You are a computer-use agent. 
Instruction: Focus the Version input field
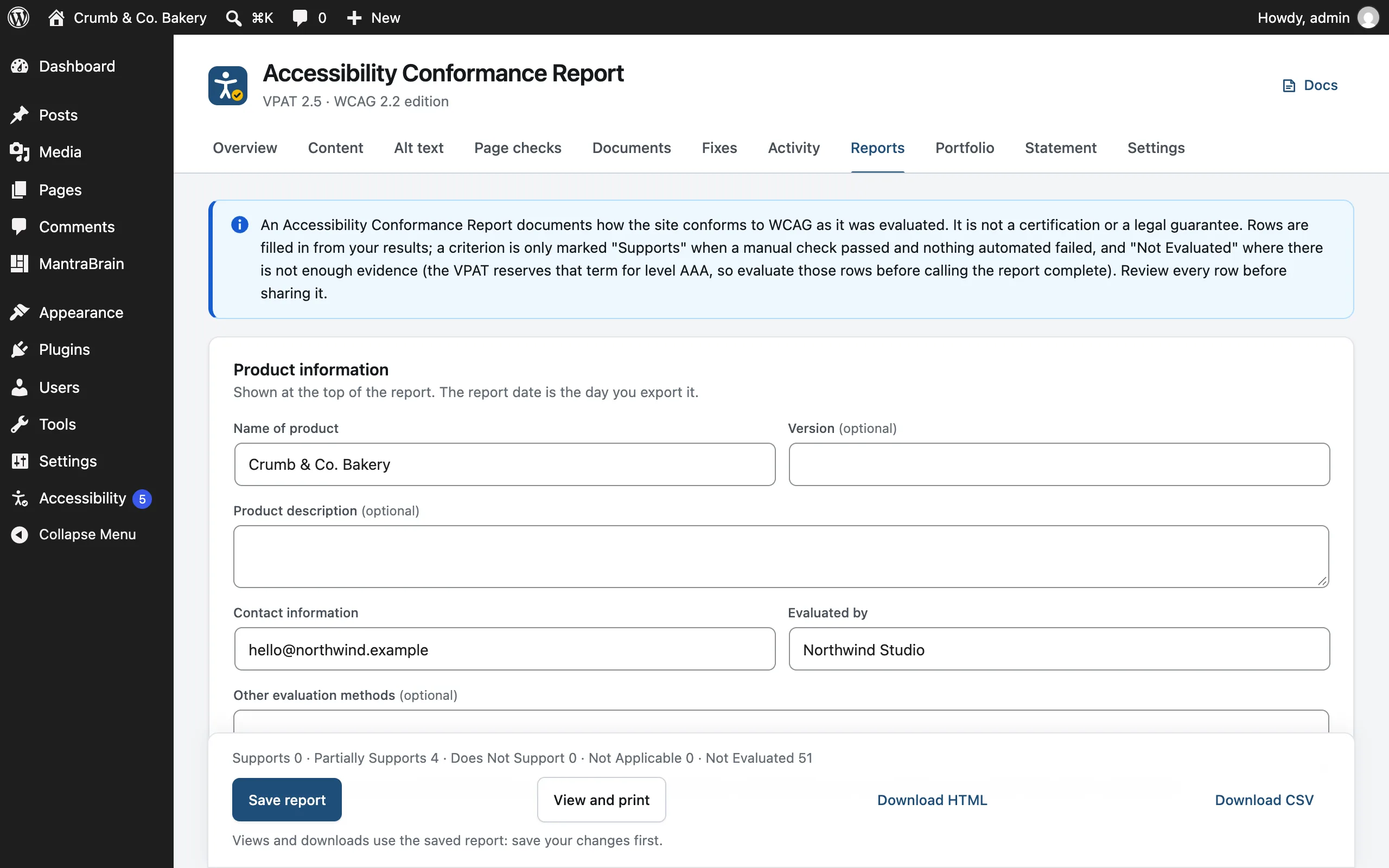1059,464
